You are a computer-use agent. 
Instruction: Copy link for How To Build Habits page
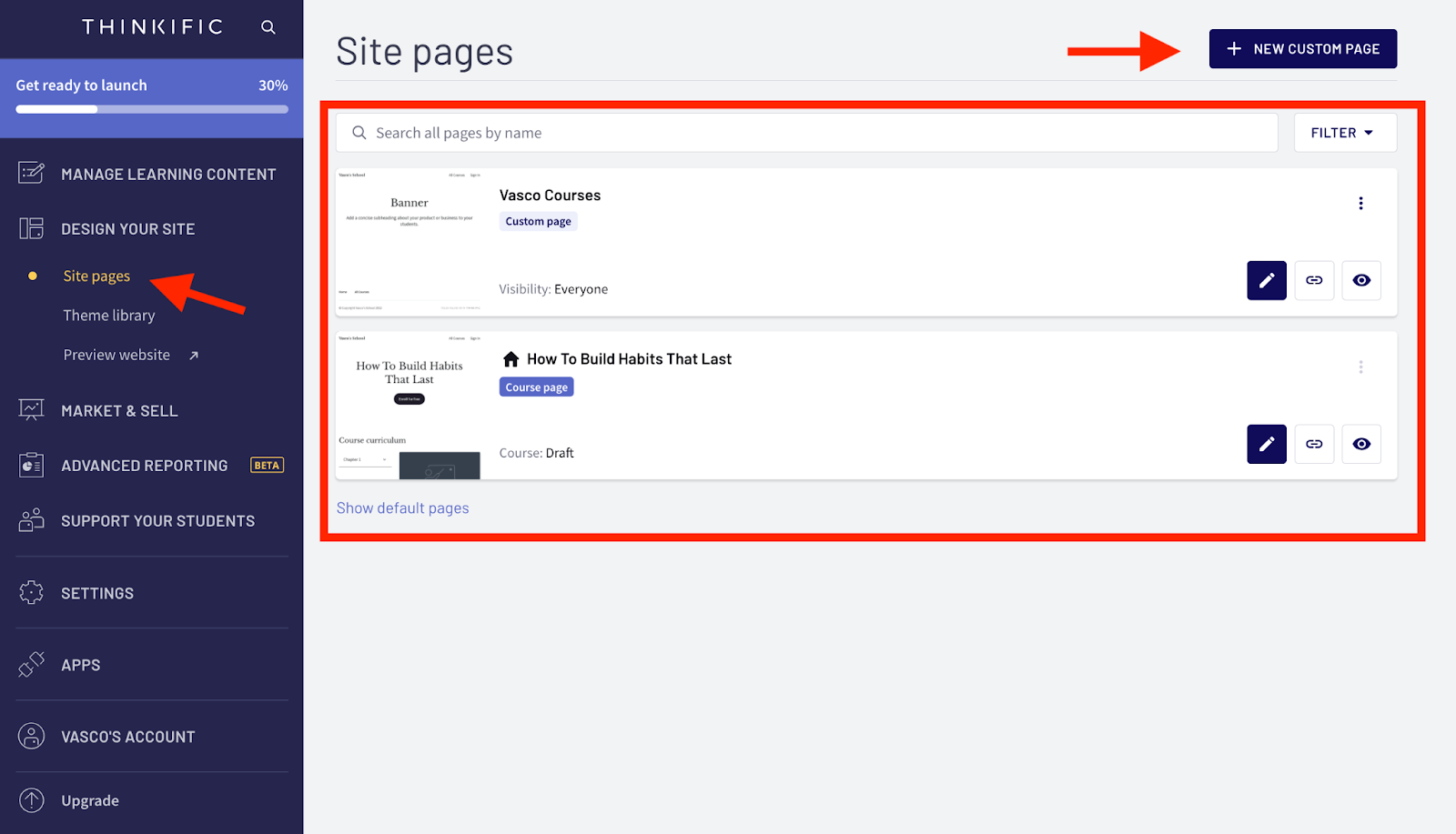click(x=1314, y=444)
